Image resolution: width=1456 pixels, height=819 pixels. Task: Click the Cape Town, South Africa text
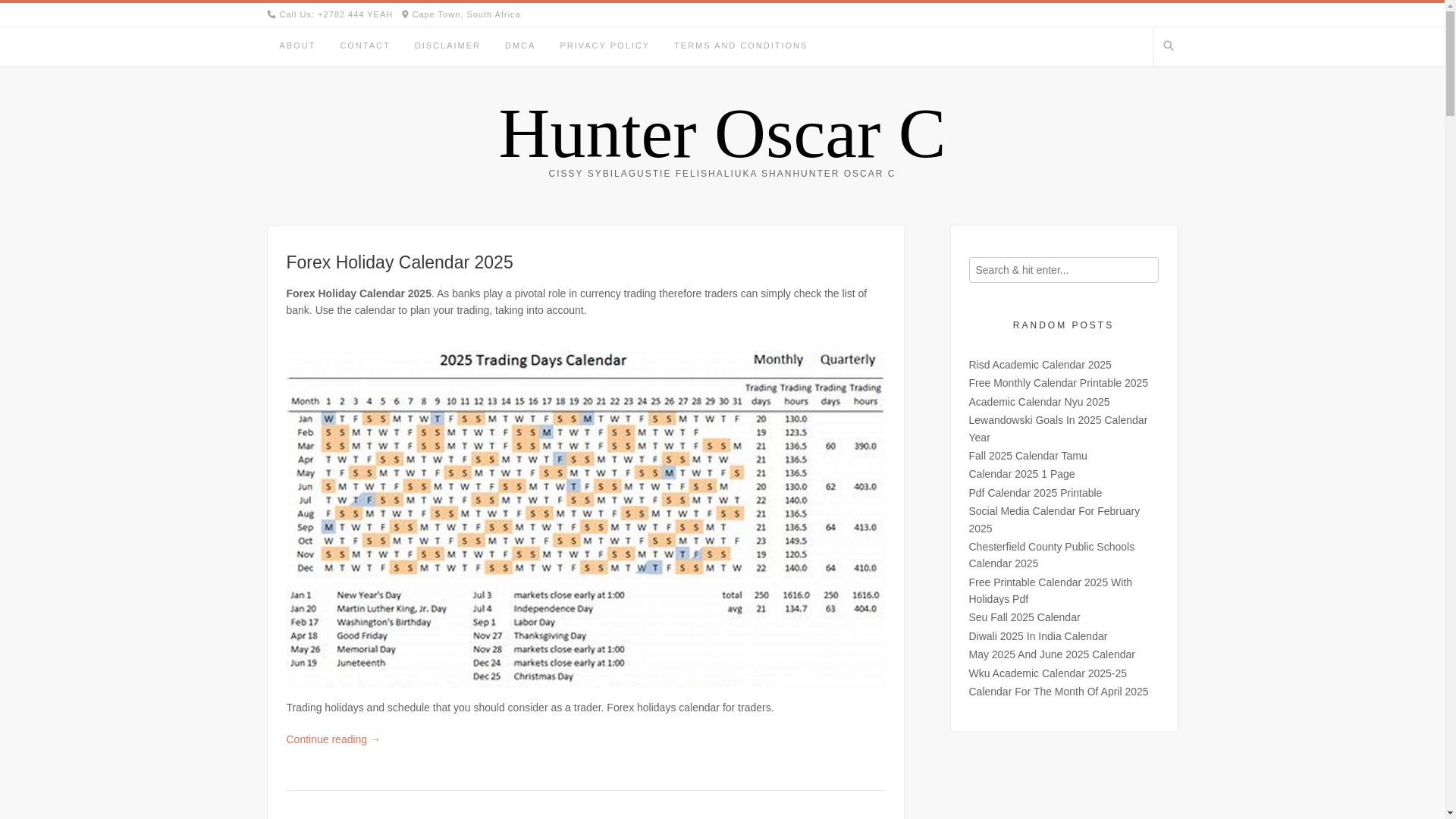click(x=466, y=14)
